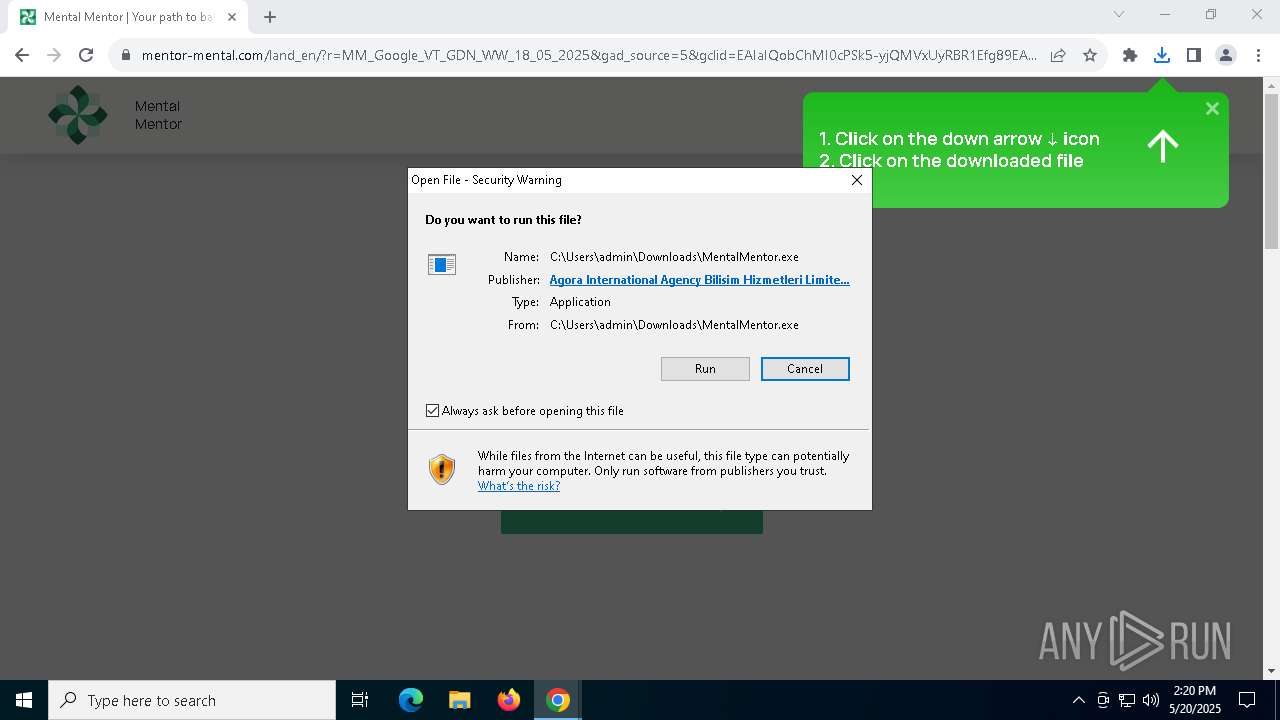
Task: Go forward in Chrome navigation
Action: [54, 55]
